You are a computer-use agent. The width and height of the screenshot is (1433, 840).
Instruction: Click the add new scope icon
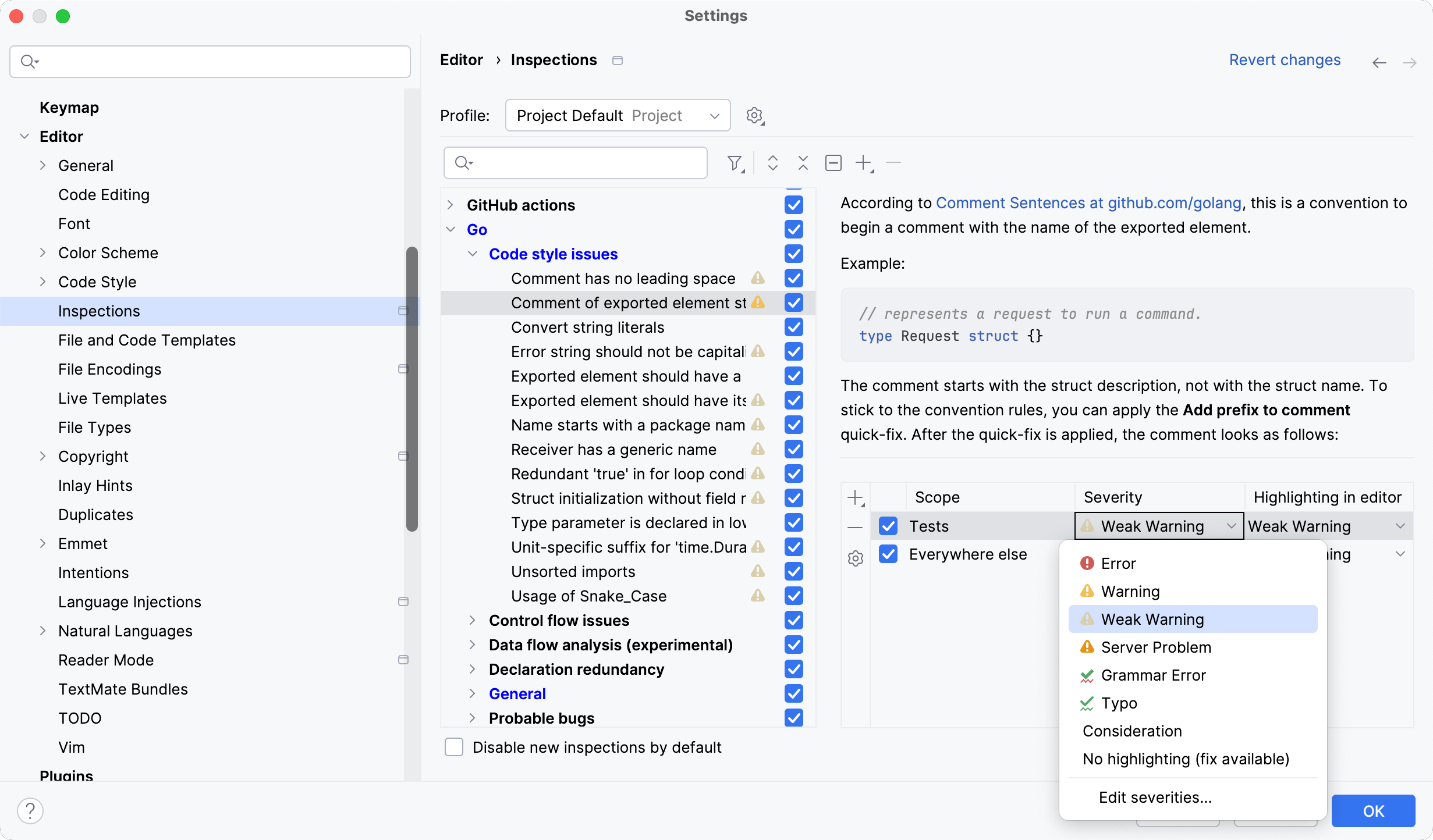tap(855, 497)
